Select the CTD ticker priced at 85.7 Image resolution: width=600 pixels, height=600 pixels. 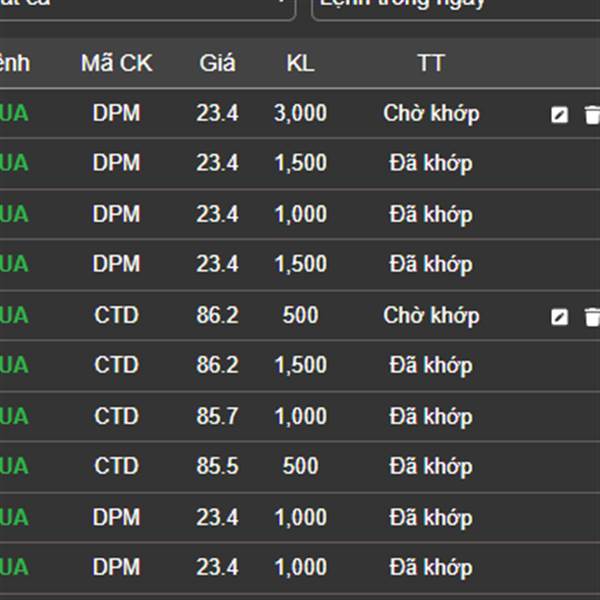[x=116, y=416]
